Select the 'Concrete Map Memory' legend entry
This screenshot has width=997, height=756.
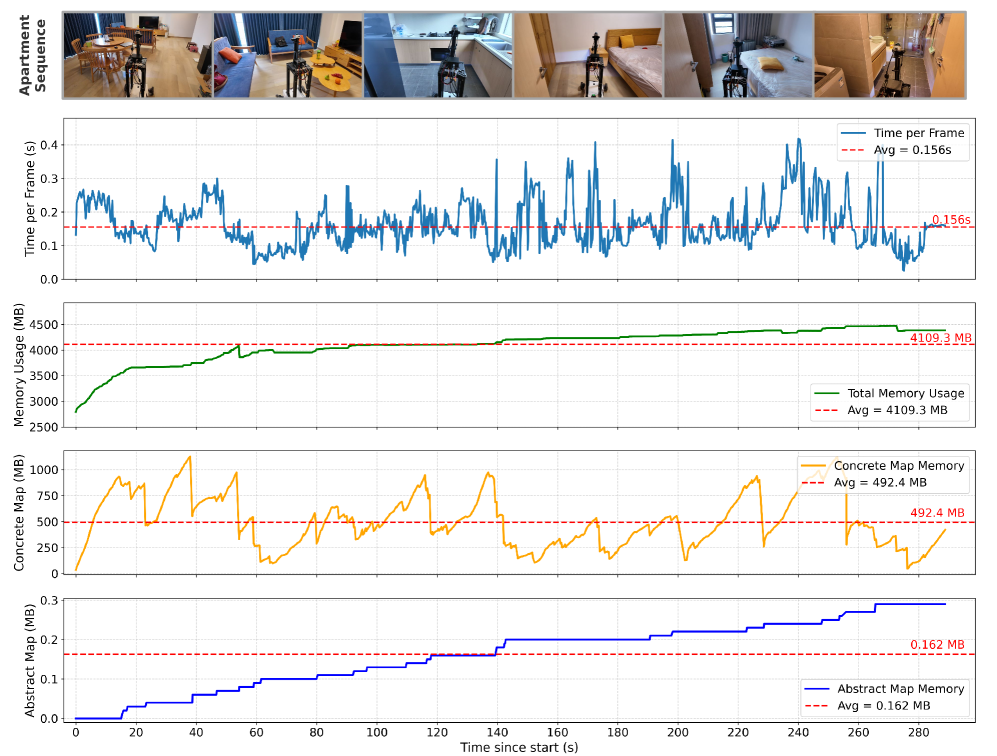898,465
